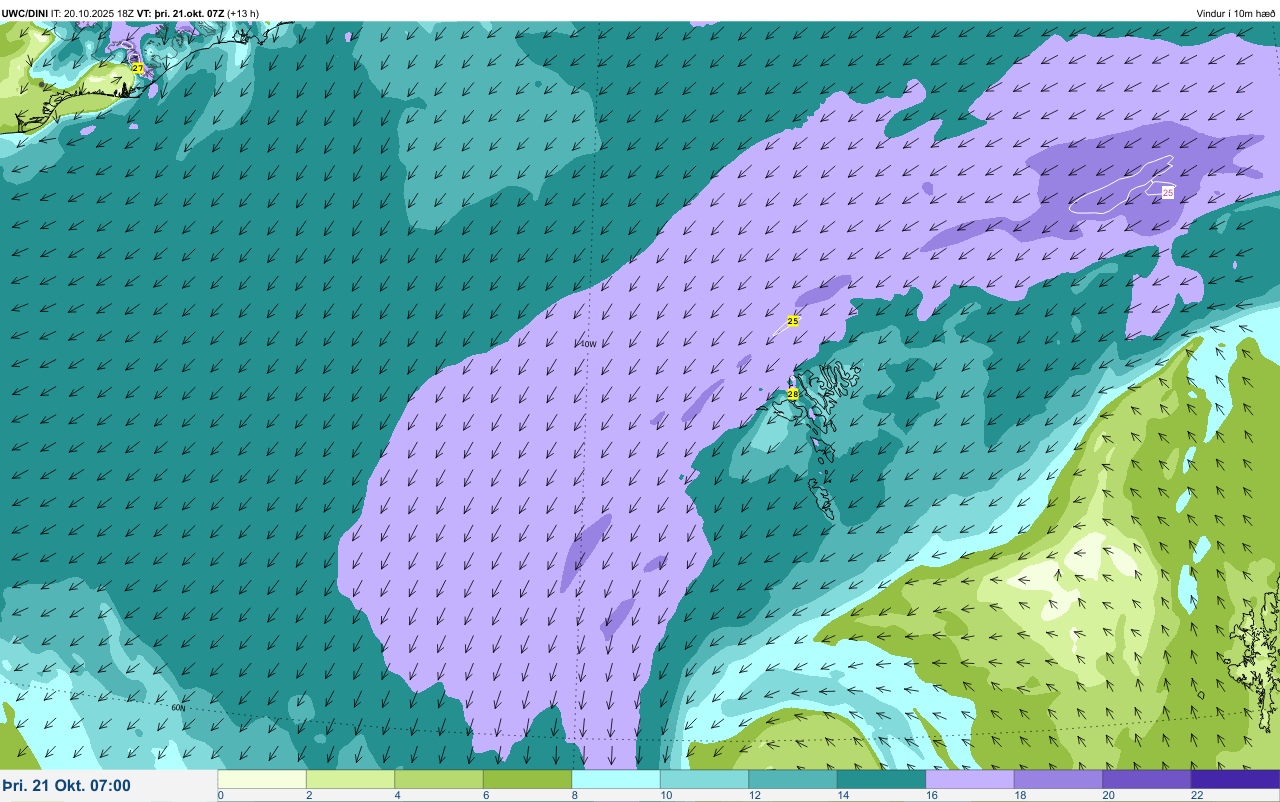
Task: Select the 16–18 m/s light purple legend swatch
Action: pos(970,779)
